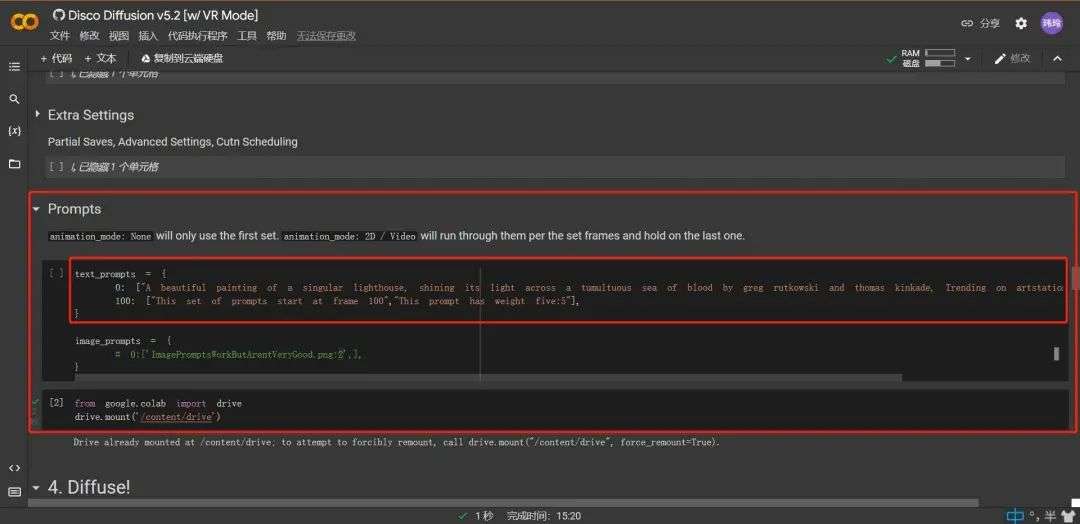Open the table of contents sidebar icon
Viewport: 1080px width, 524px height.
click(14, 67)
